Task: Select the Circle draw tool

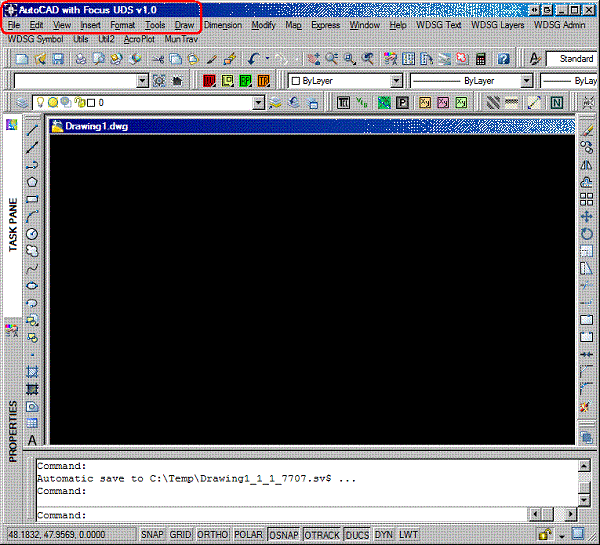Action: pos(32,234)
